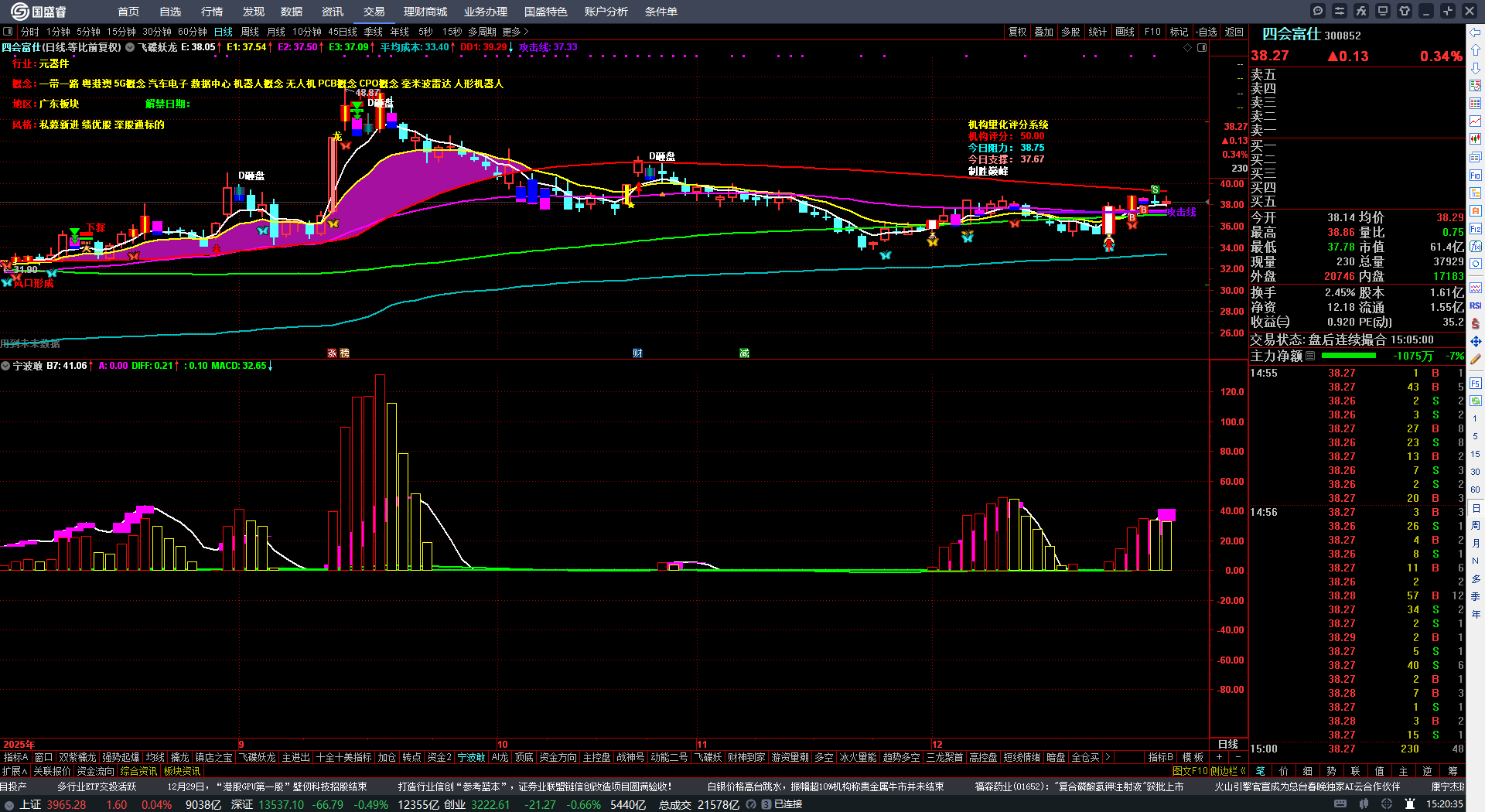Click the blue down arrow in right sidebar
Viewport: 1485px width, 812px height.
(1476, 68)
